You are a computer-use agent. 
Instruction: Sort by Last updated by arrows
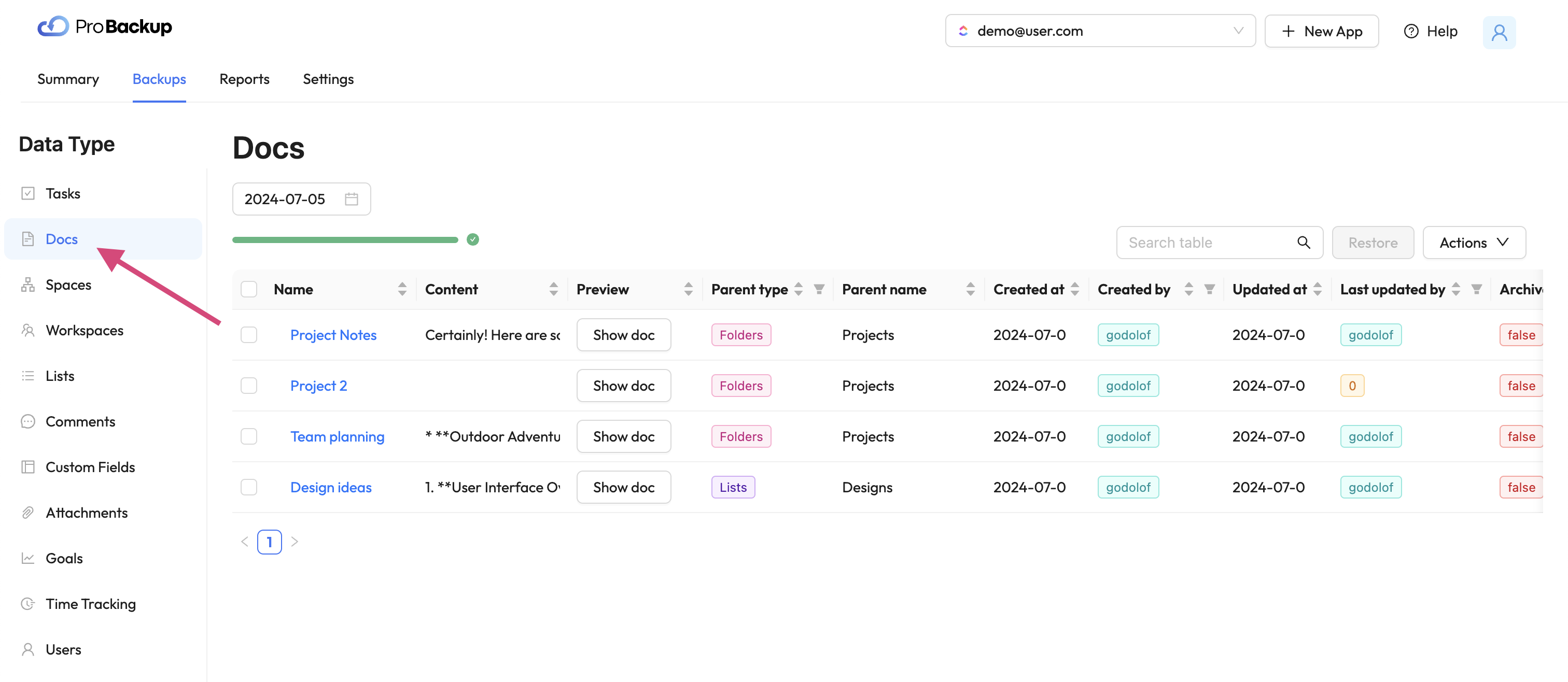click(1456, 290)
